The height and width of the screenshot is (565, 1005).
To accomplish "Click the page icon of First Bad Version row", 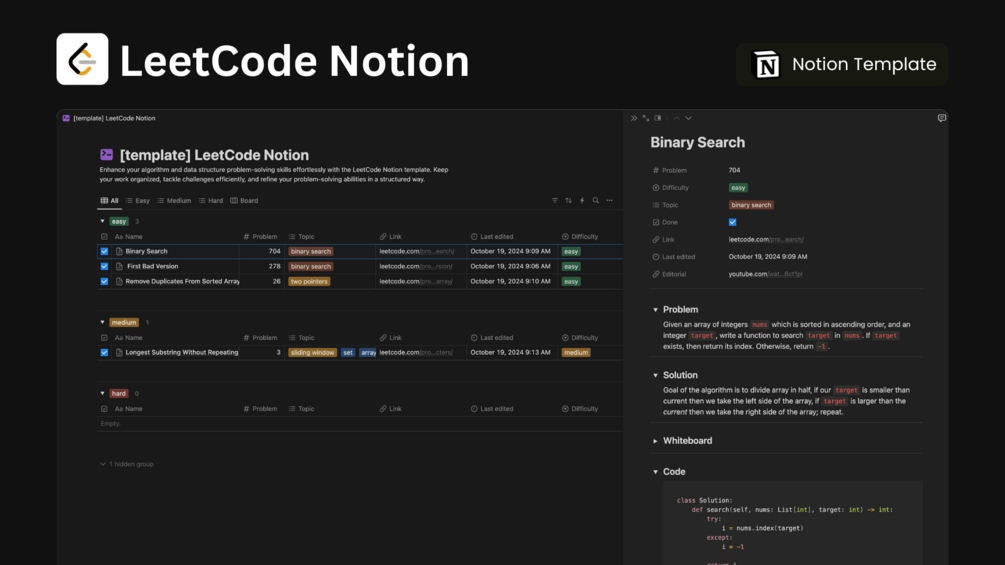I will point(119,266).
